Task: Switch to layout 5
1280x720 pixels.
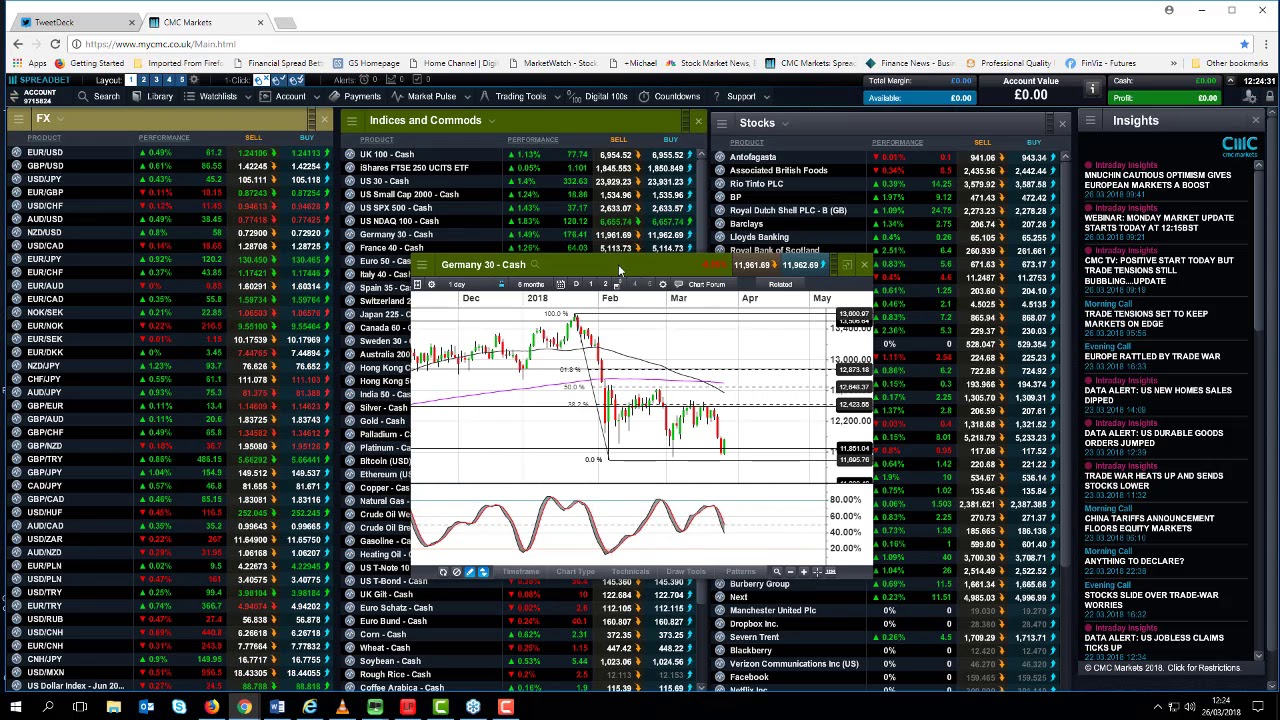Action: pos(180,80)
